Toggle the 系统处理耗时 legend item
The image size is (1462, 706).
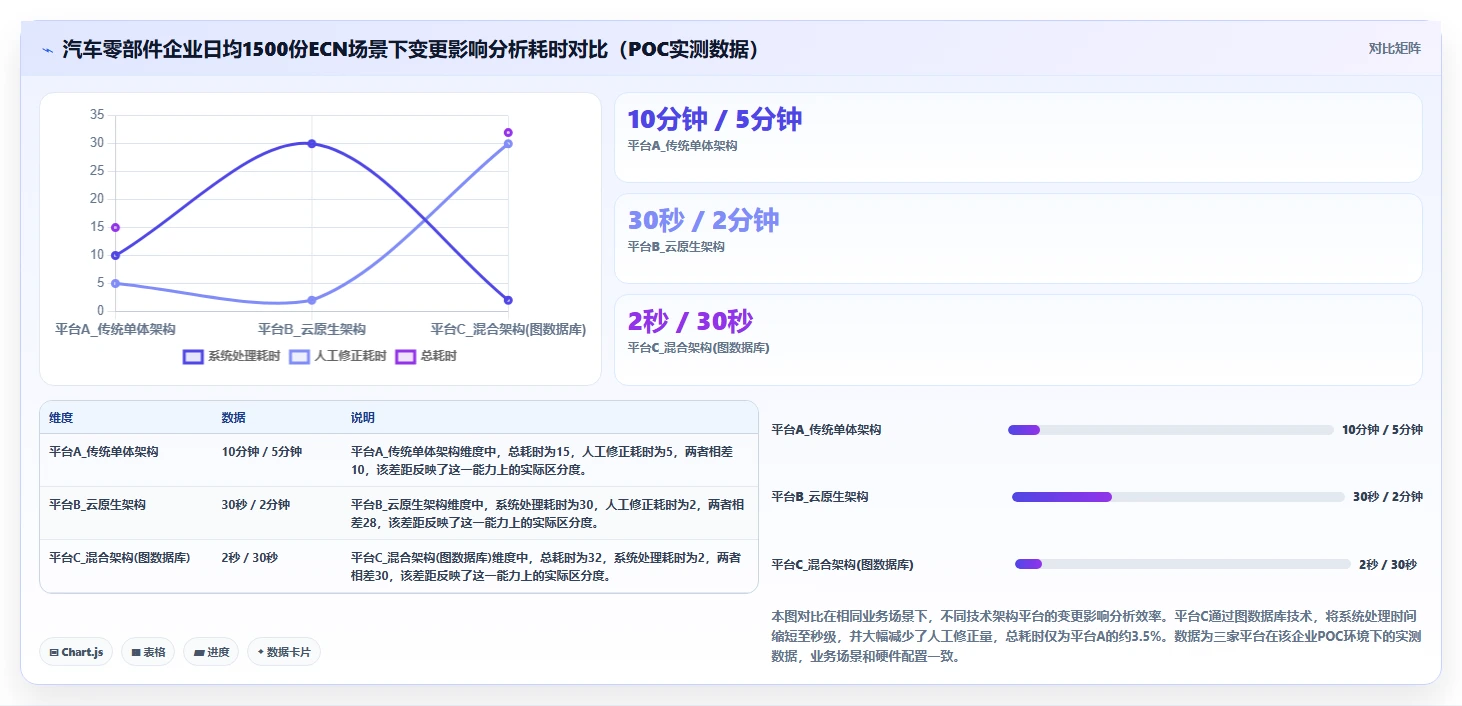231,356
